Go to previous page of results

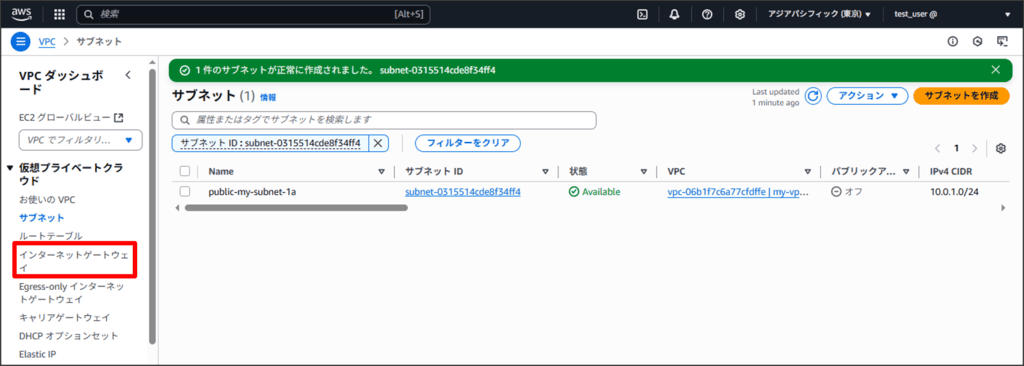pos(938,148)
